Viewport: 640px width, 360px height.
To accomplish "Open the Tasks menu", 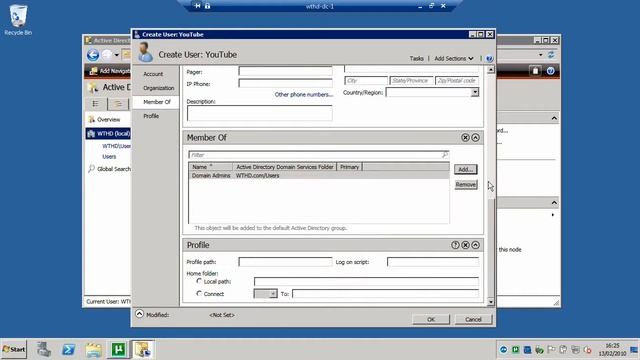I will pyautogui.click(x=416, y=58).
